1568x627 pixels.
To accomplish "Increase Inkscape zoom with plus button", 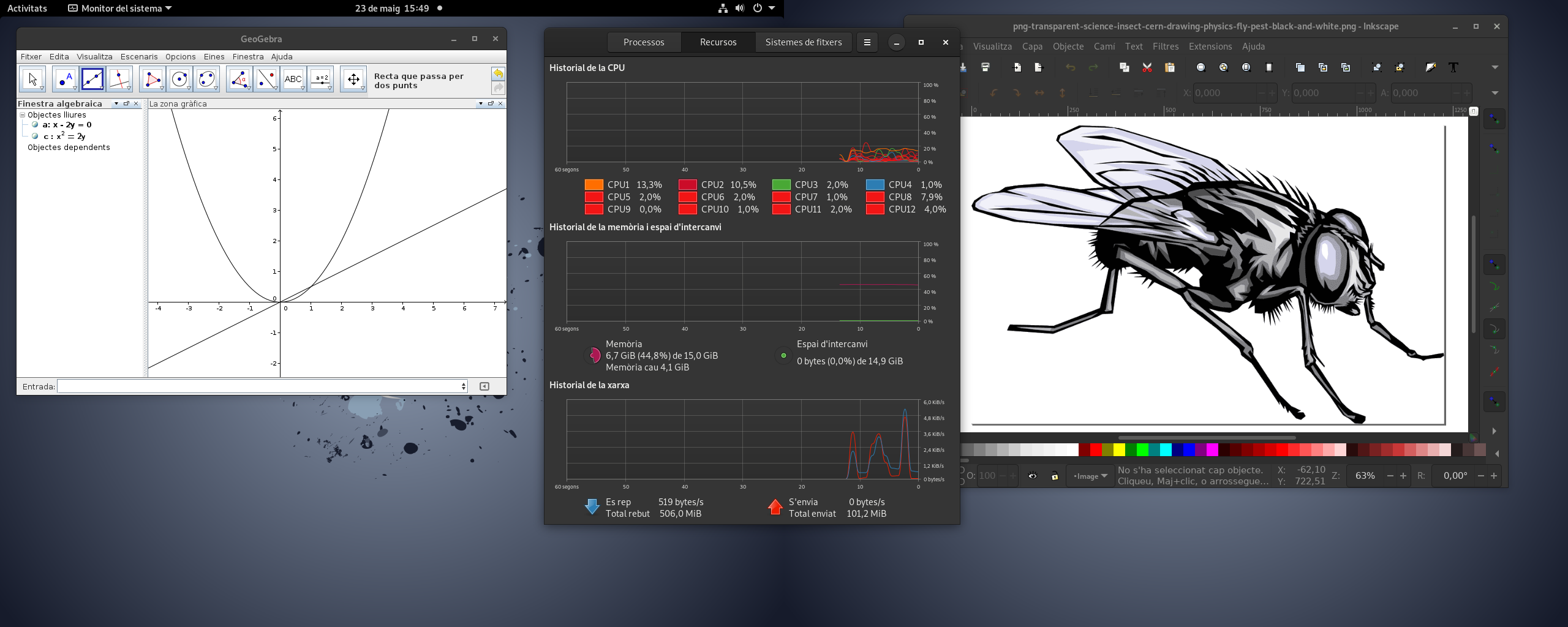I will 1403,476.
